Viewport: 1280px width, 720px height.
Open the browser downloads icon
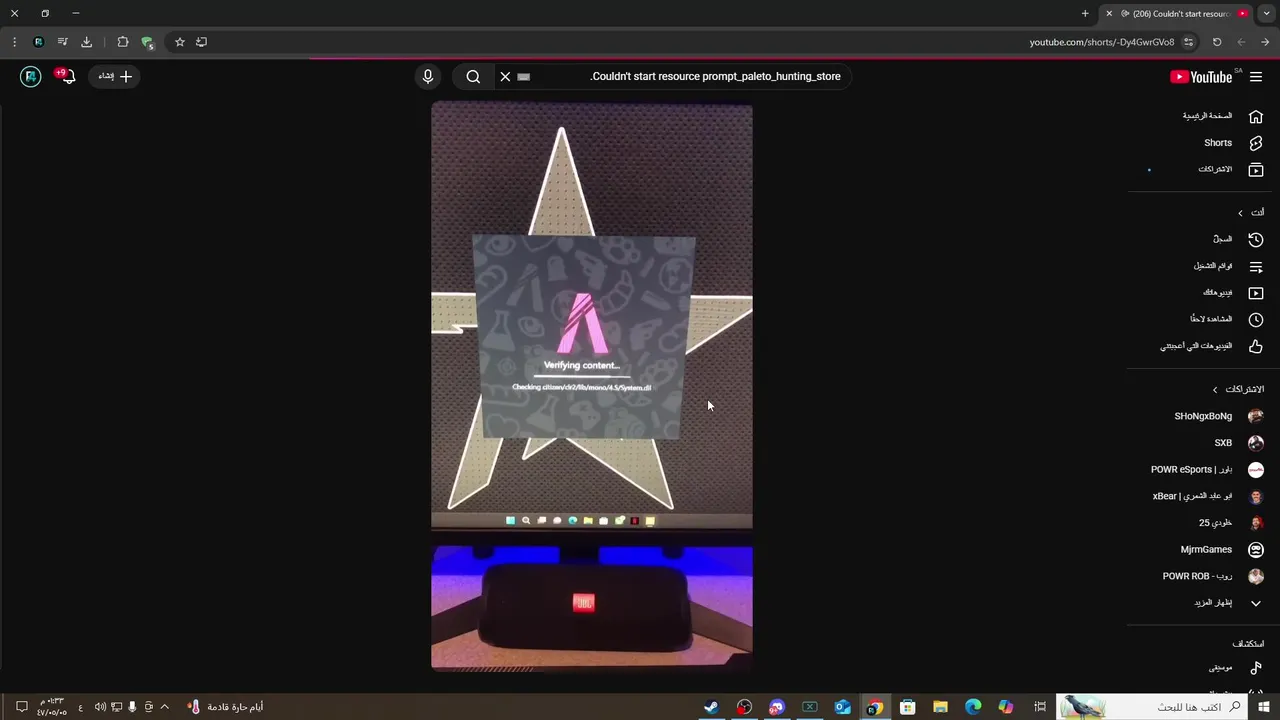(86, 42)
